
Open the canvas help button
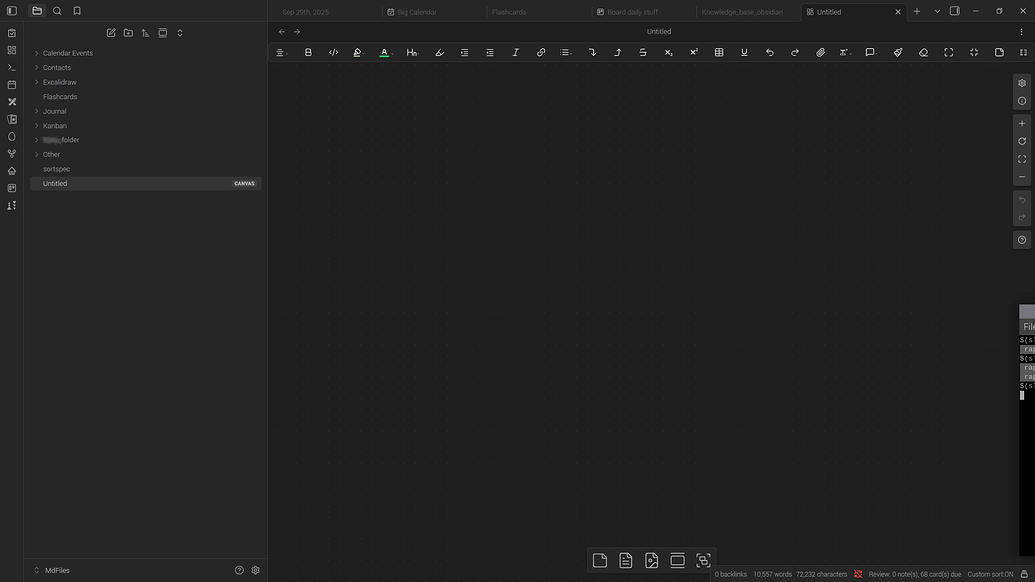(x=1021, y=240)
